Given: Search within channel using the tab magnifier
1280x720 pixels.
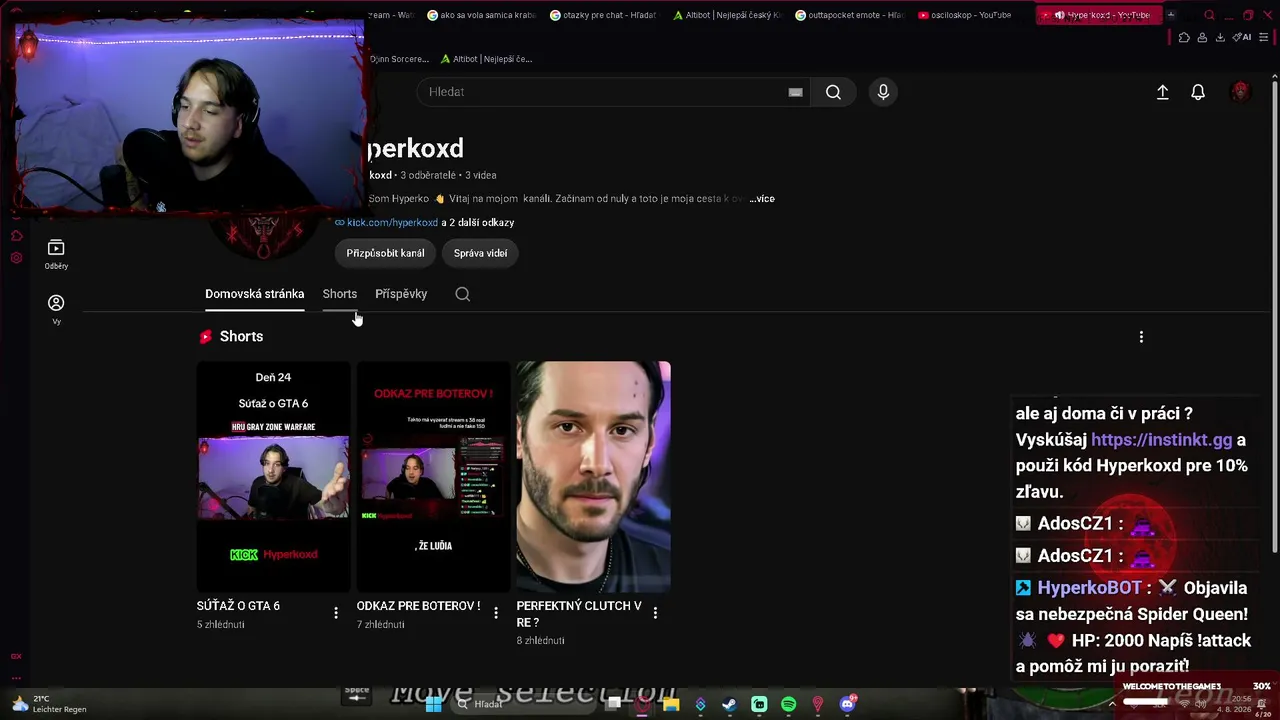Looking at the screenshot, I should pyautogui.click(x=462, y=294).
